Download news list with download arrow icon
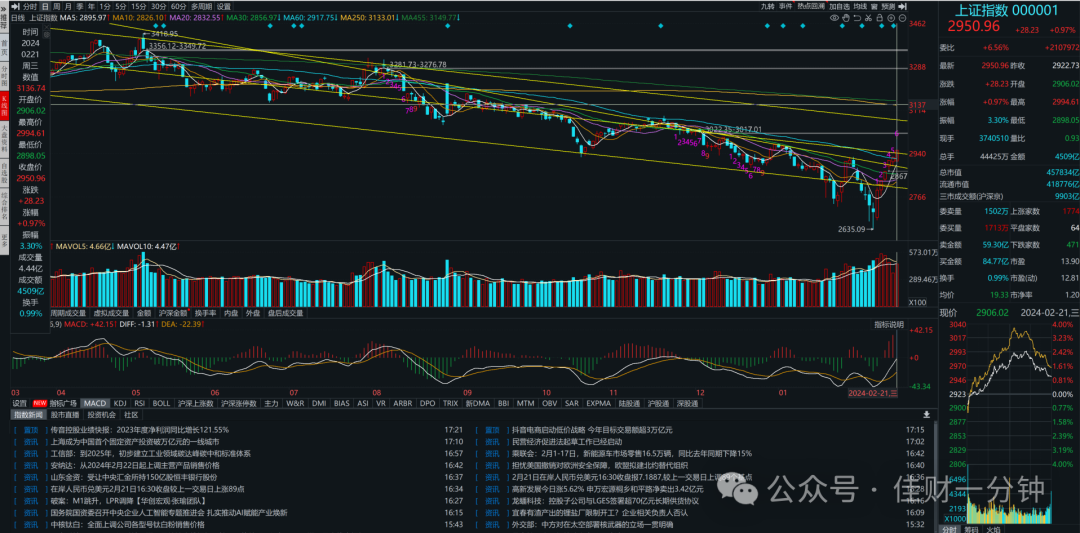This screenshot has width=1080, height=533. click(926, 415)
